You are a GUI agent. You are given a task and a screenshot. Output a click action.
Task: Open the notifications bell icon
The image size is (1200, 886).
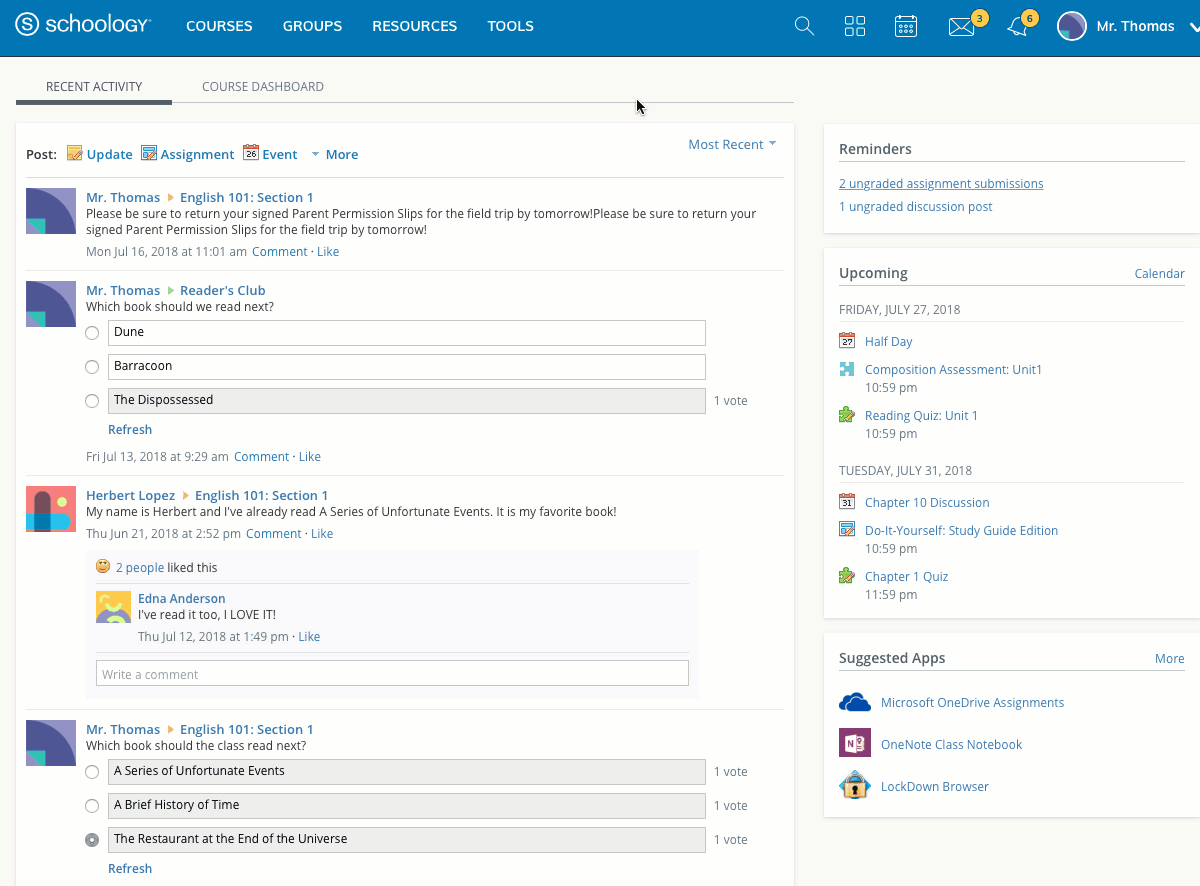(1018, 27)
